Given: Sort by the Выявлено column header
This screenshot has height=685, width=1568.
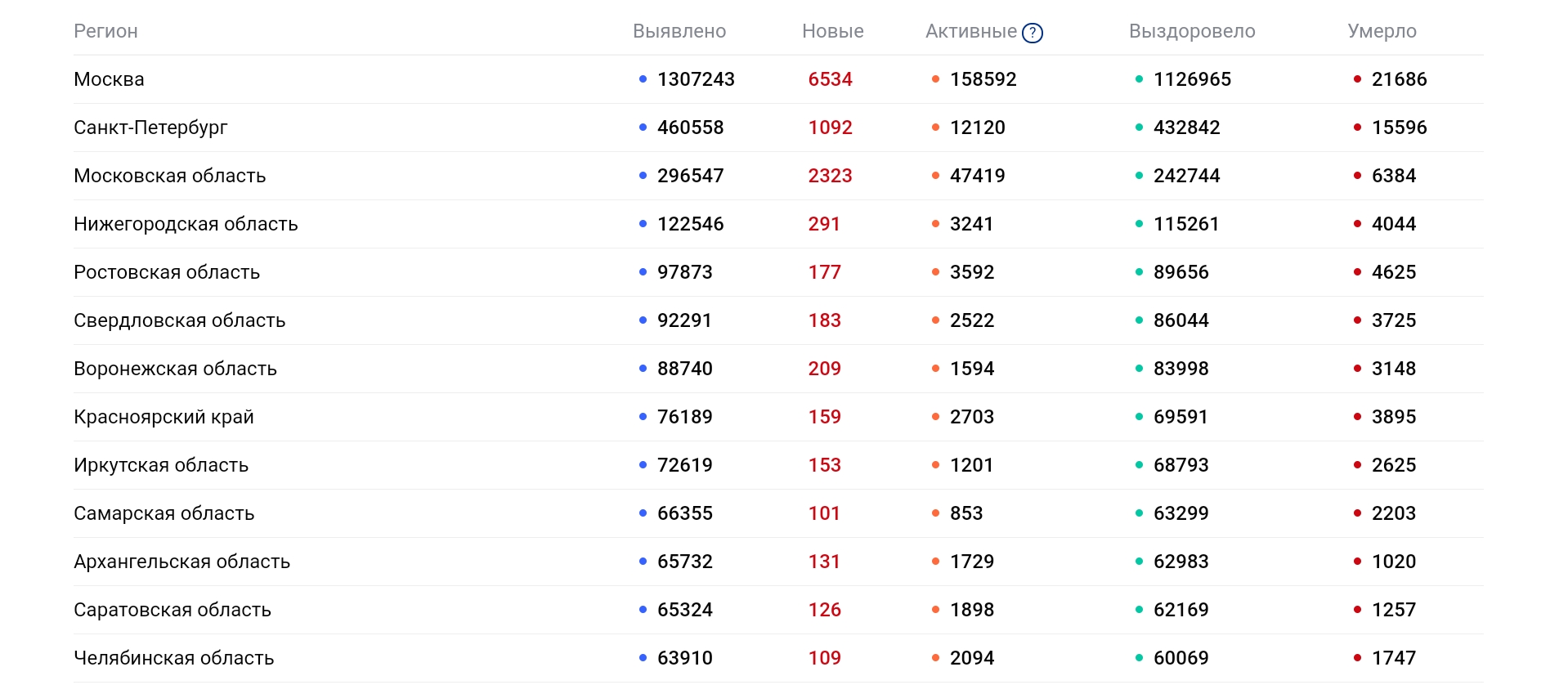Looking at the screenshot, I should 679,31.
